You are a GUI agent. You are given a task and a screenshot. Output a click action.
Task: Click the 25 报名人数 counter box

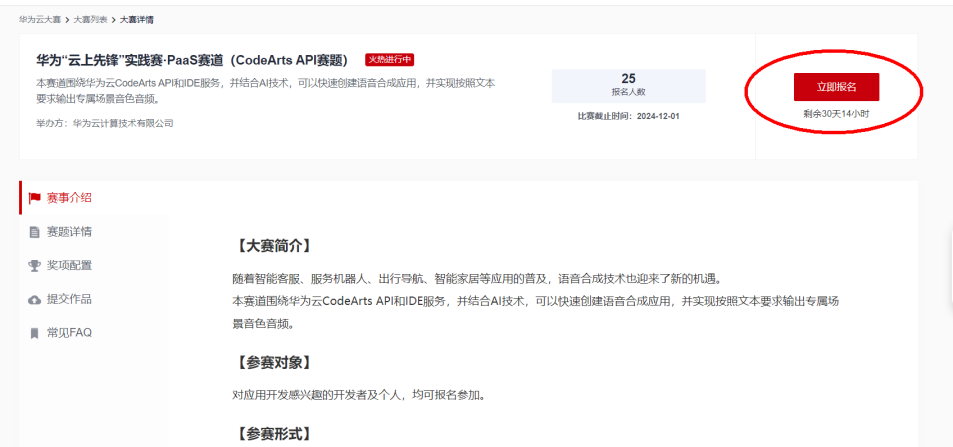click(628, 86)
